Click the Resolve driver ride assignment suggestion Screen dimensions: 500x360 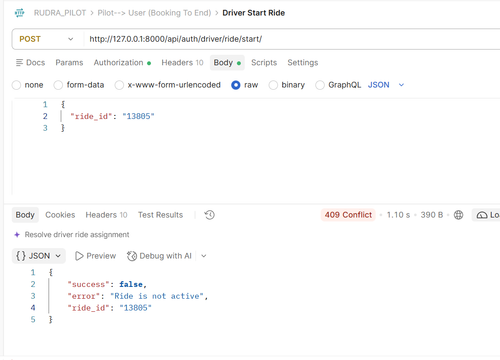77,235
